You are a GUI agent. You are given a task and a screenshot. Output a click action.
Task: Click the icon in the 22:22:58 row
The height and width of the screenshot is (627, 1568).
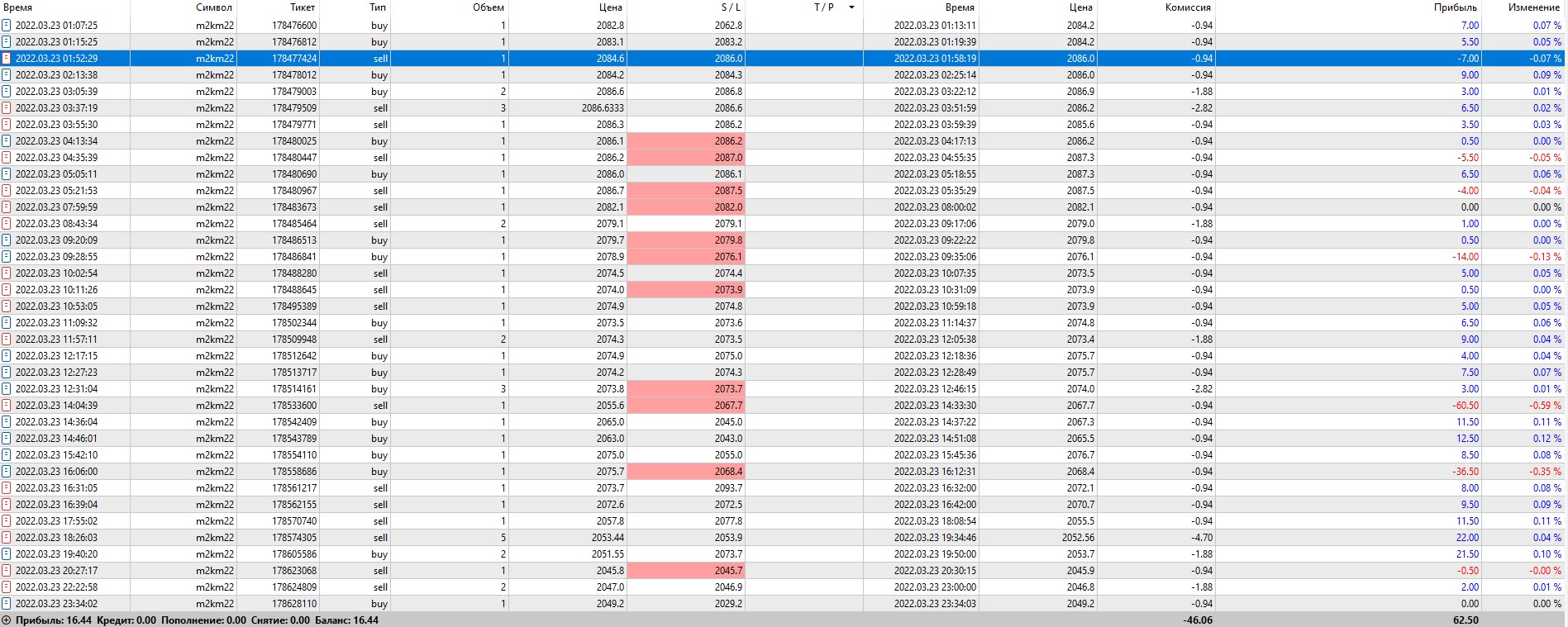pyautogui.click(x=7, y=587)
